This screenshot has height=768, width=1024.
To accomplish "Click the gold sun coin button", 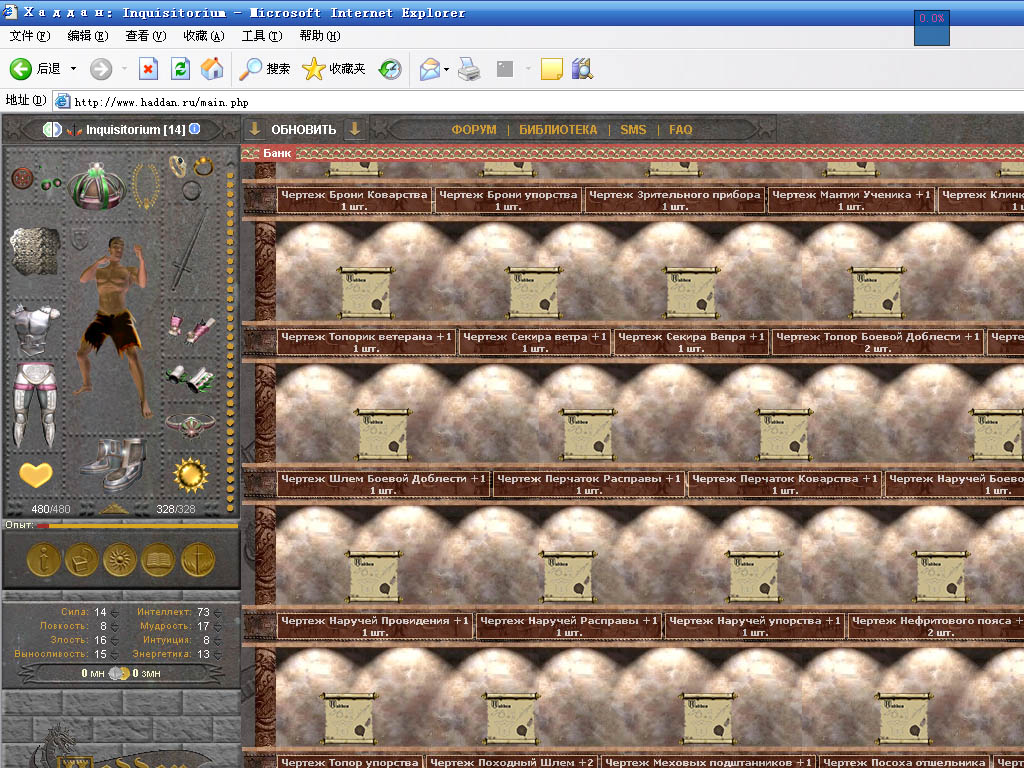I will (x=120, y=559).
